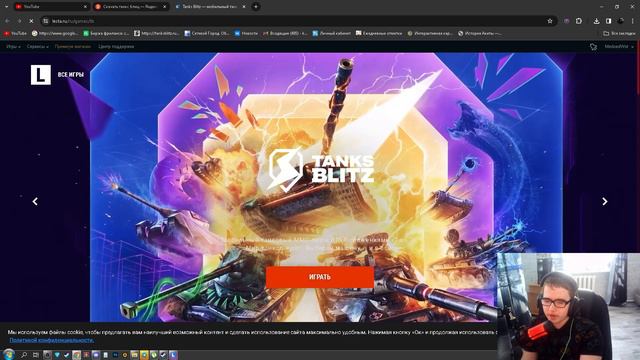640x360 pixels.
Task: Open Центр поддержки in the site menu
Action: pyautogui.click(x=116, y=47)
